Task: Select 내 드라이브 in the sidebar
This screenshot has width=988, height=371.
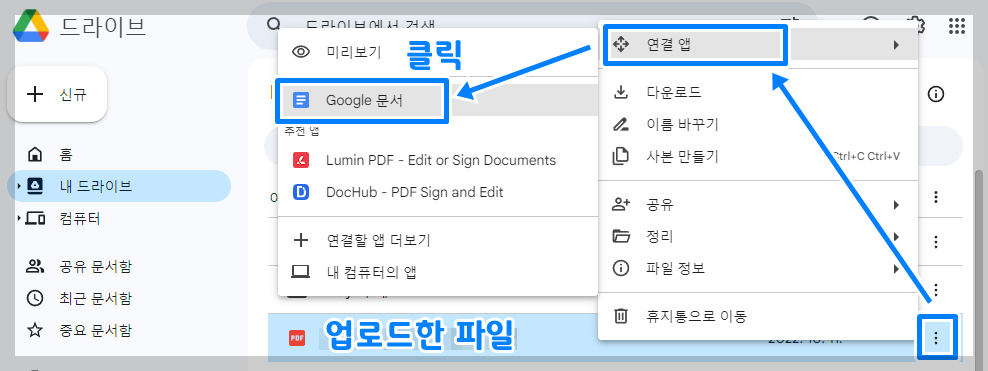Action: click(x=118, y=186)
